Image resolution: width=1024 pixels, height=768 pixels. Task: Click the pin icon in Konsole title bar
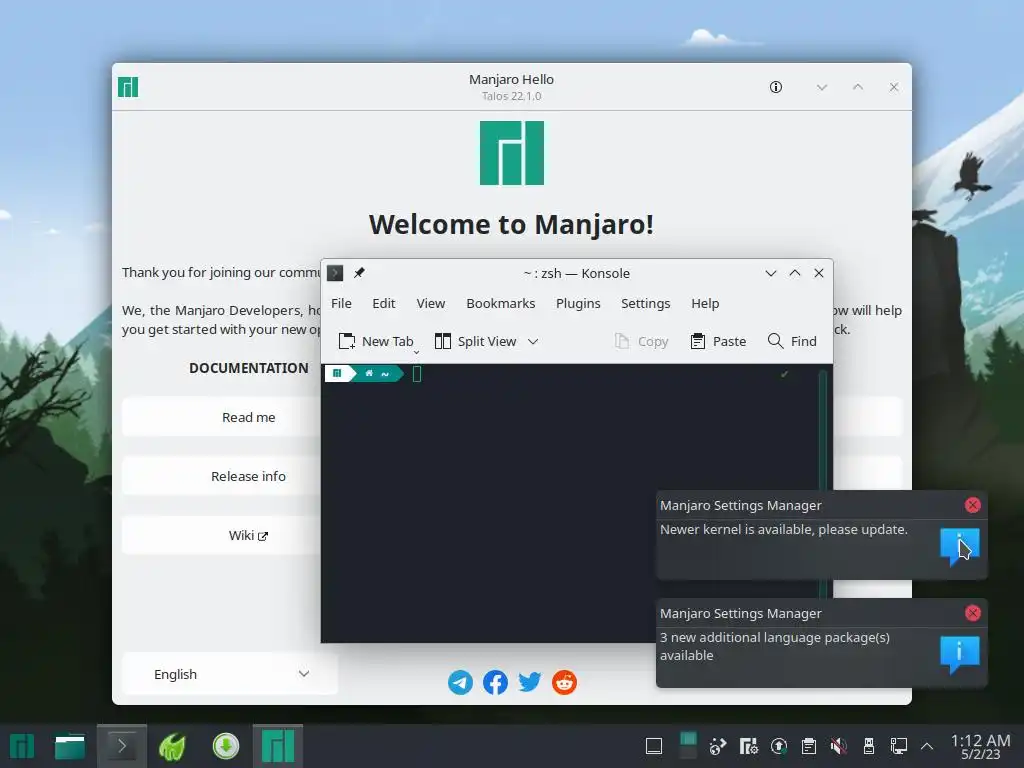(x=359, y=273)
